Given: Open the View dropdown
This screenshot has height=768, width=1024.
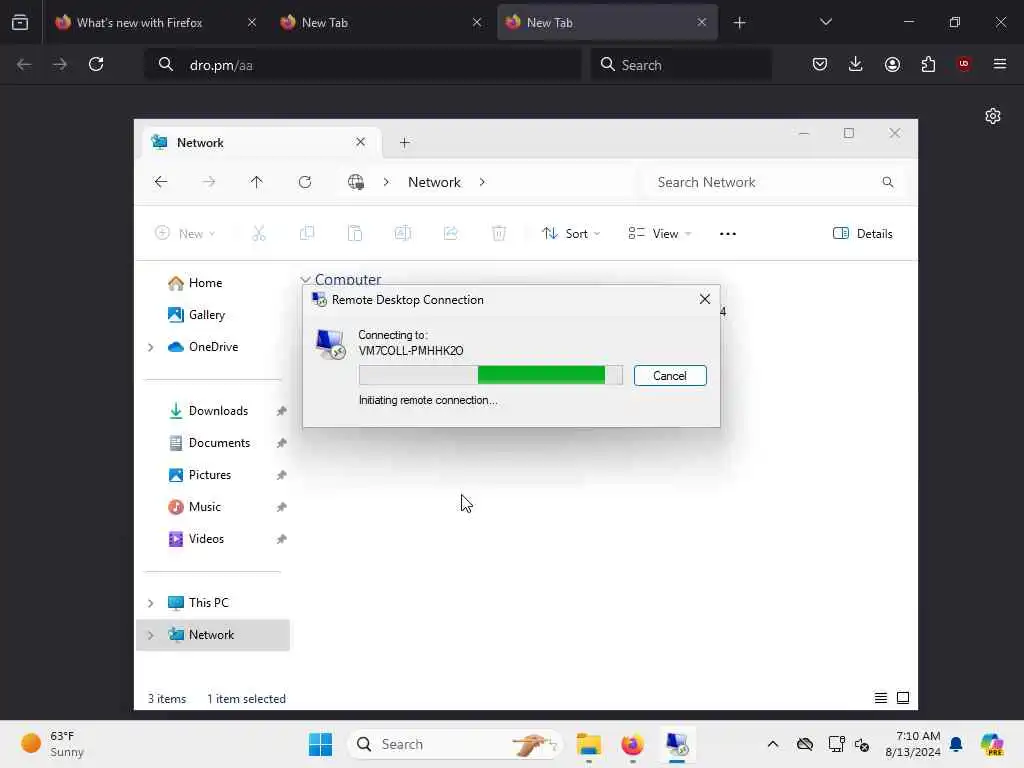Looking at the screenshot, I should pyautogui.click(x=660, y=233).
